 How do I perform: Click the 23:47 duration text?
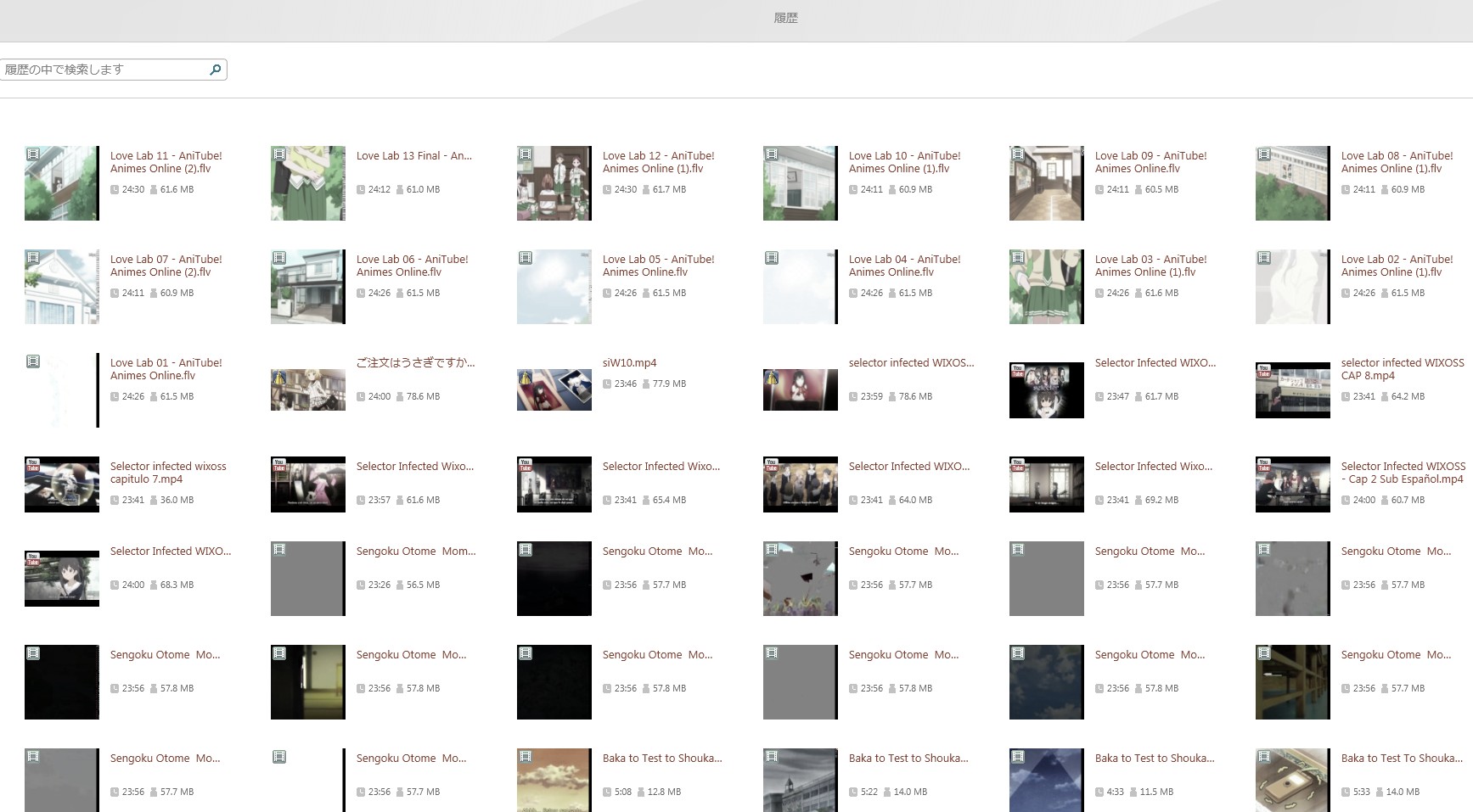1118,397
